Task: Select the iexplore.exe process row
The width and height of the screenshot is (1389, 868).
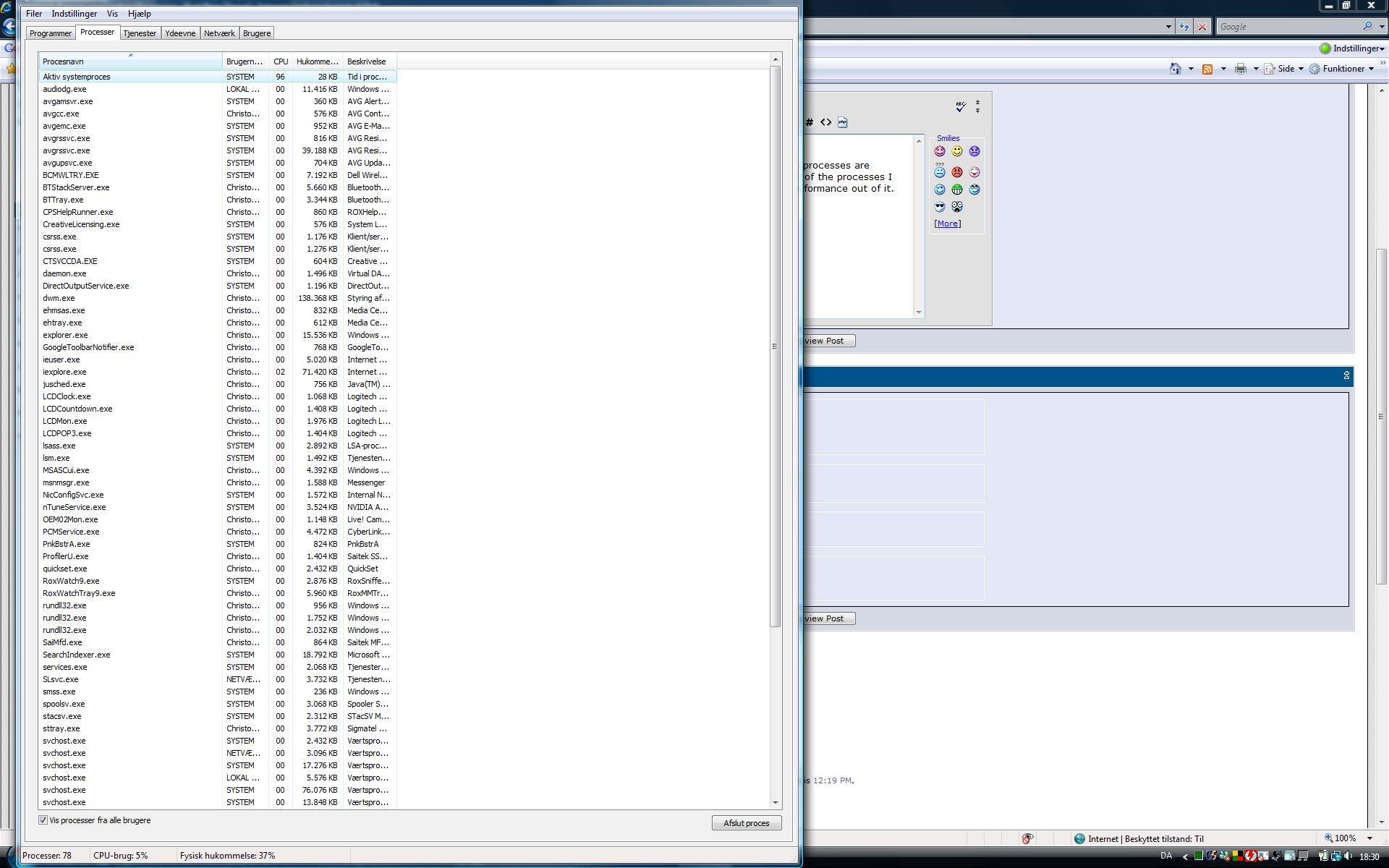Action: pyautogui.click(x=217, y=372)
